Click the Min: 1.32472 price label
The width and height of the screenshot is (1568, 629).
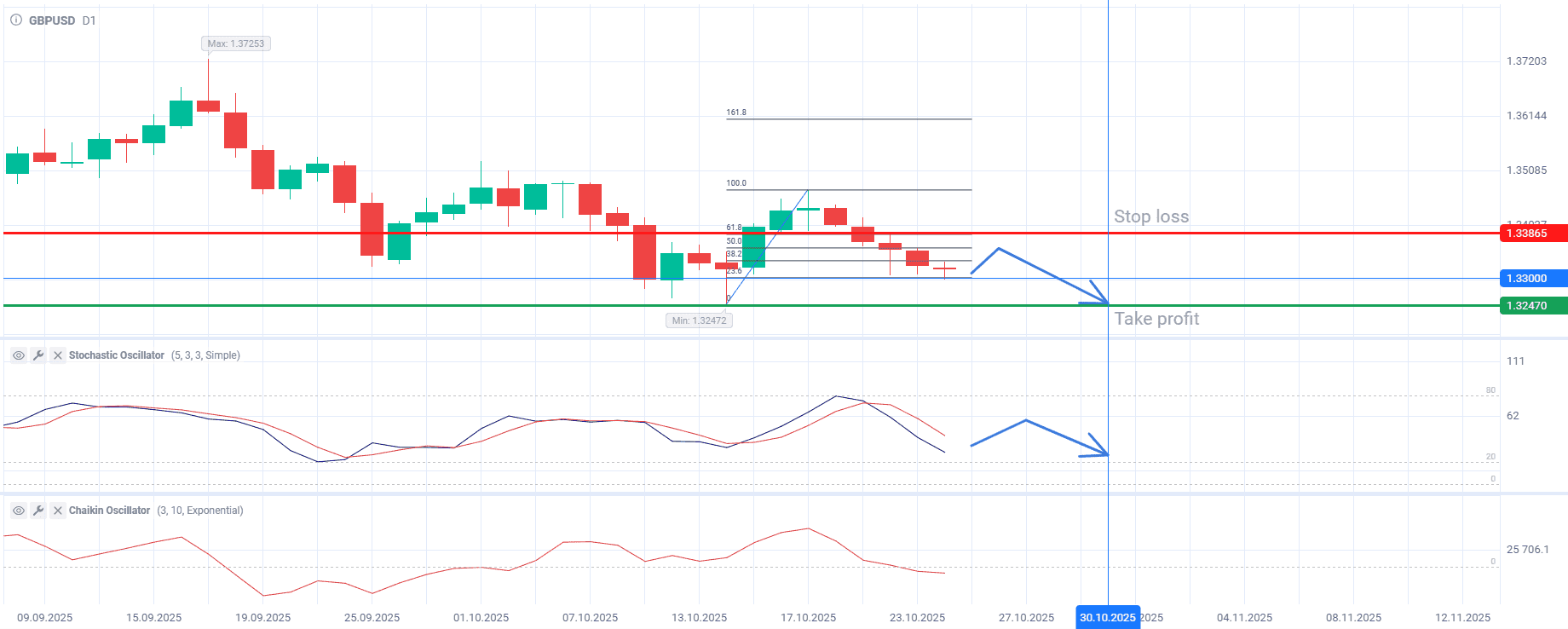click(x=699, y=320)
